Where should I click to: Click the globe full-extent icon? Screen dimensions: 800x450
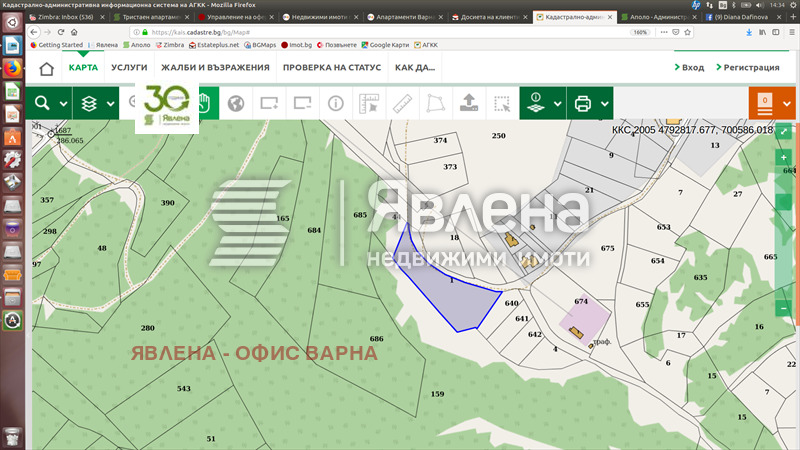[x=236, y=104]
